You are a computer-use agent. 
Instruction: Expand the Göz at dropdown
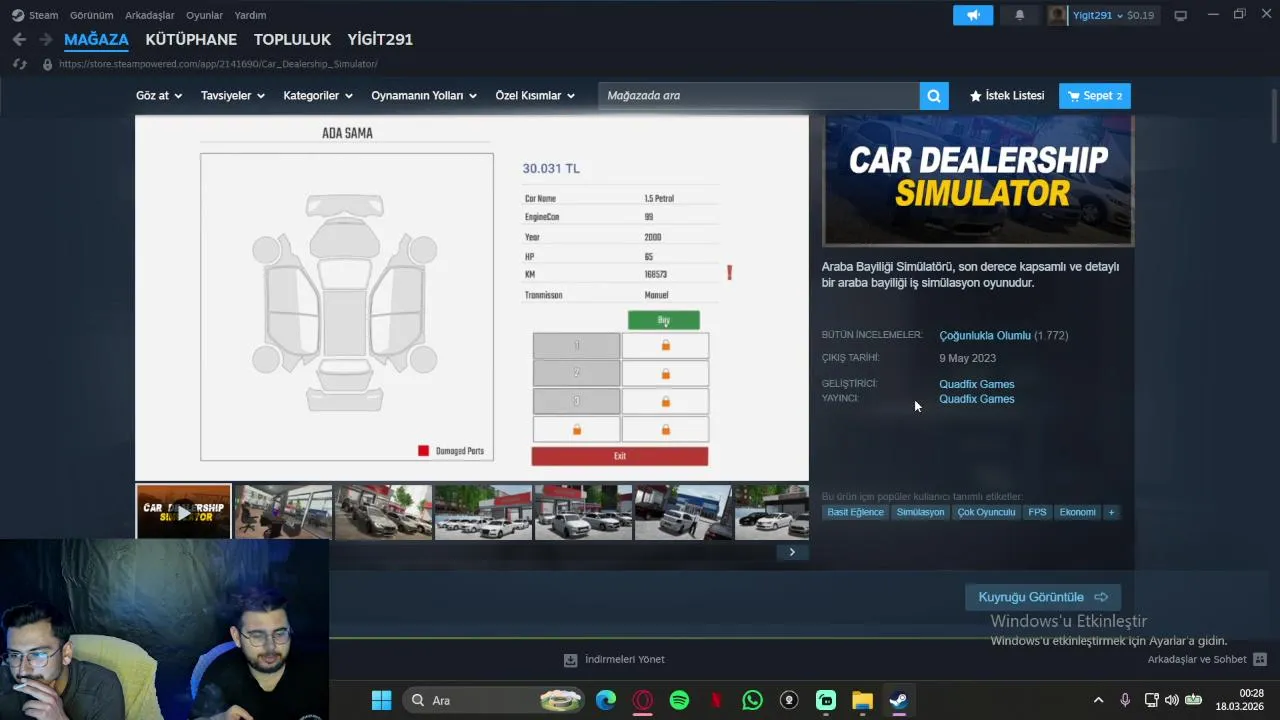point(159,96)
